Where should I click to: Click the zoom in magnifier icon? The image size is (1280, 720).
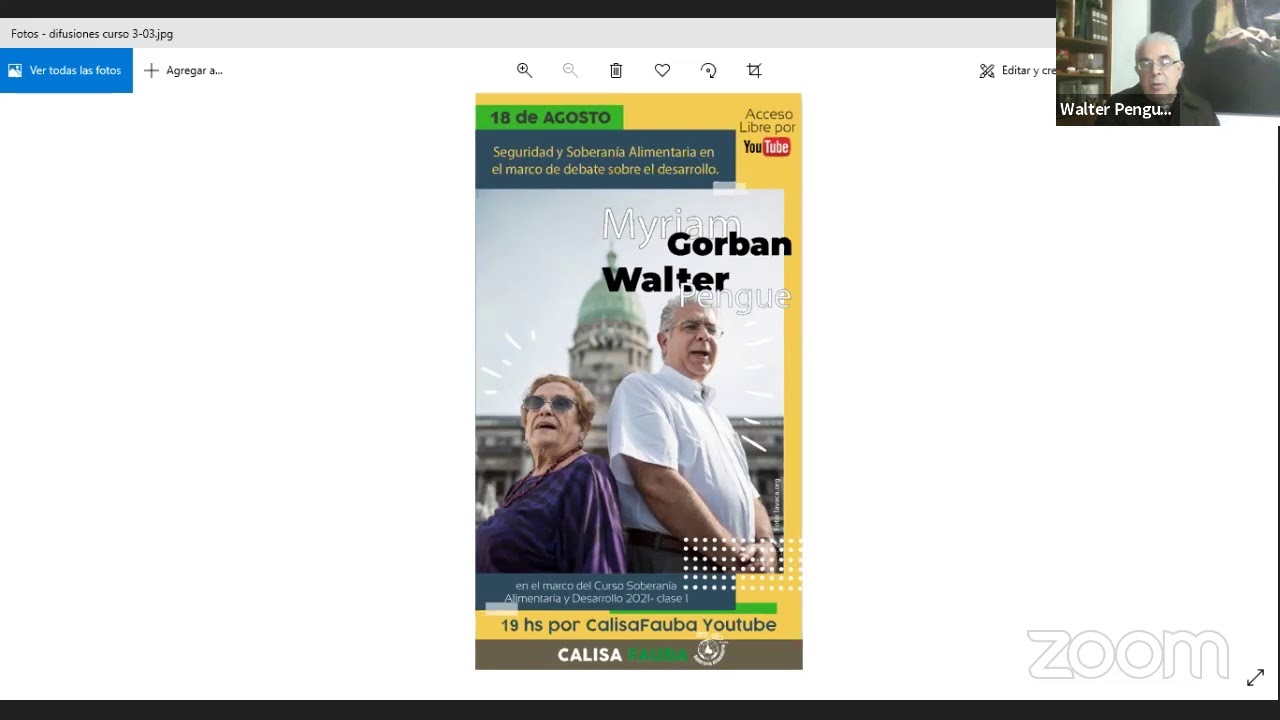point(524,70)
